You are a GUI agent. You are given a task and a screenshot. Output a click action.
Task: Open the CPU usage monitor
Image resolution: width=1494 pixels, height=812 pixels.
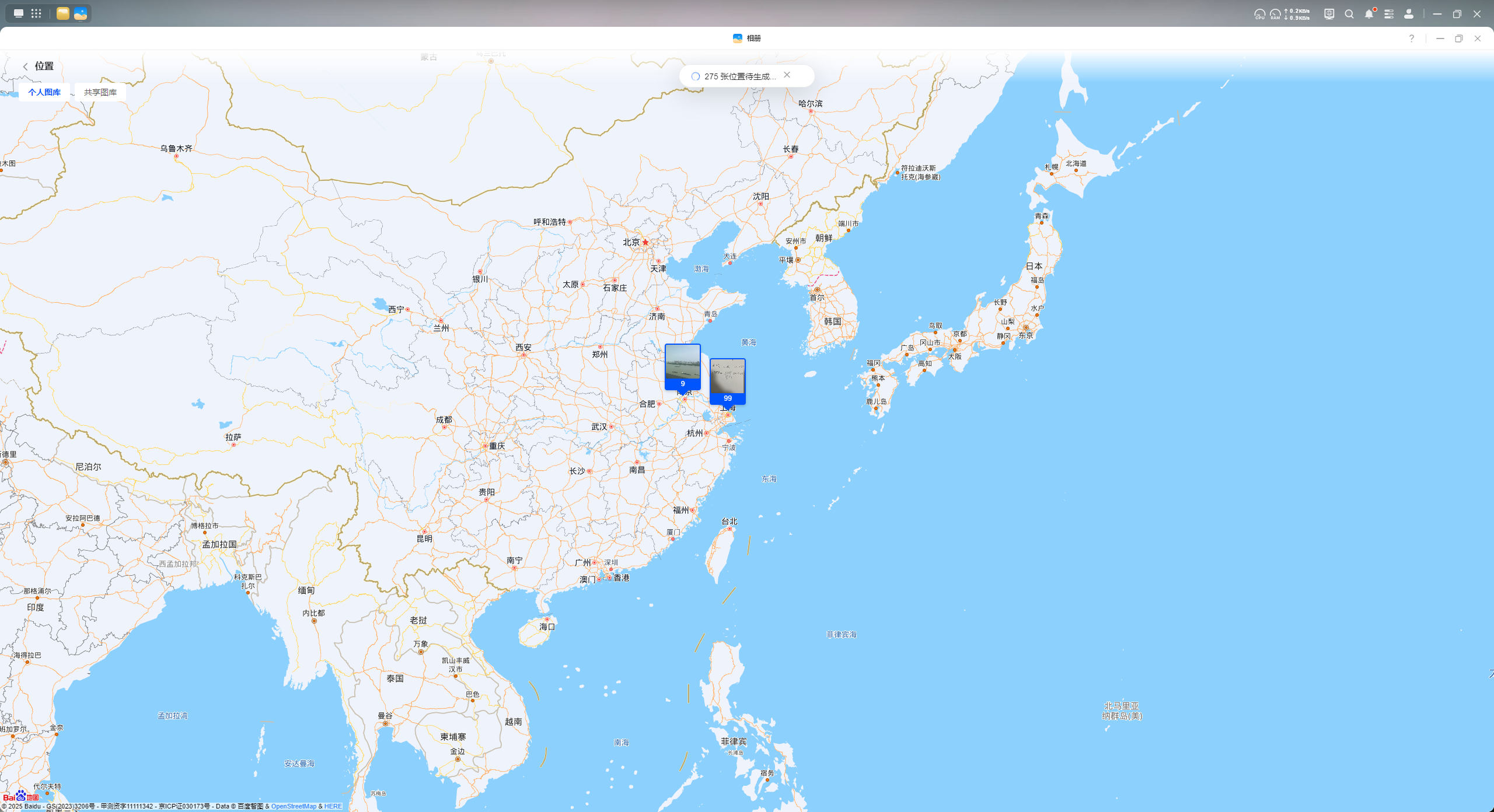(1259, 14)
